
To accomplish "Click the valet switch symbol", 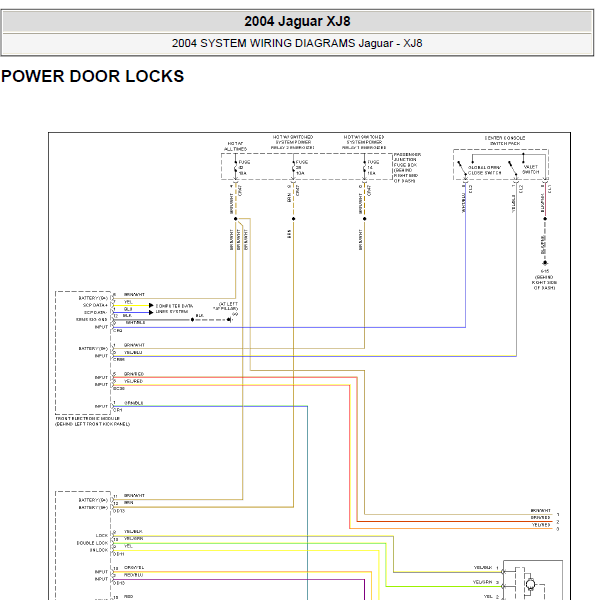I will coord(513,168).
